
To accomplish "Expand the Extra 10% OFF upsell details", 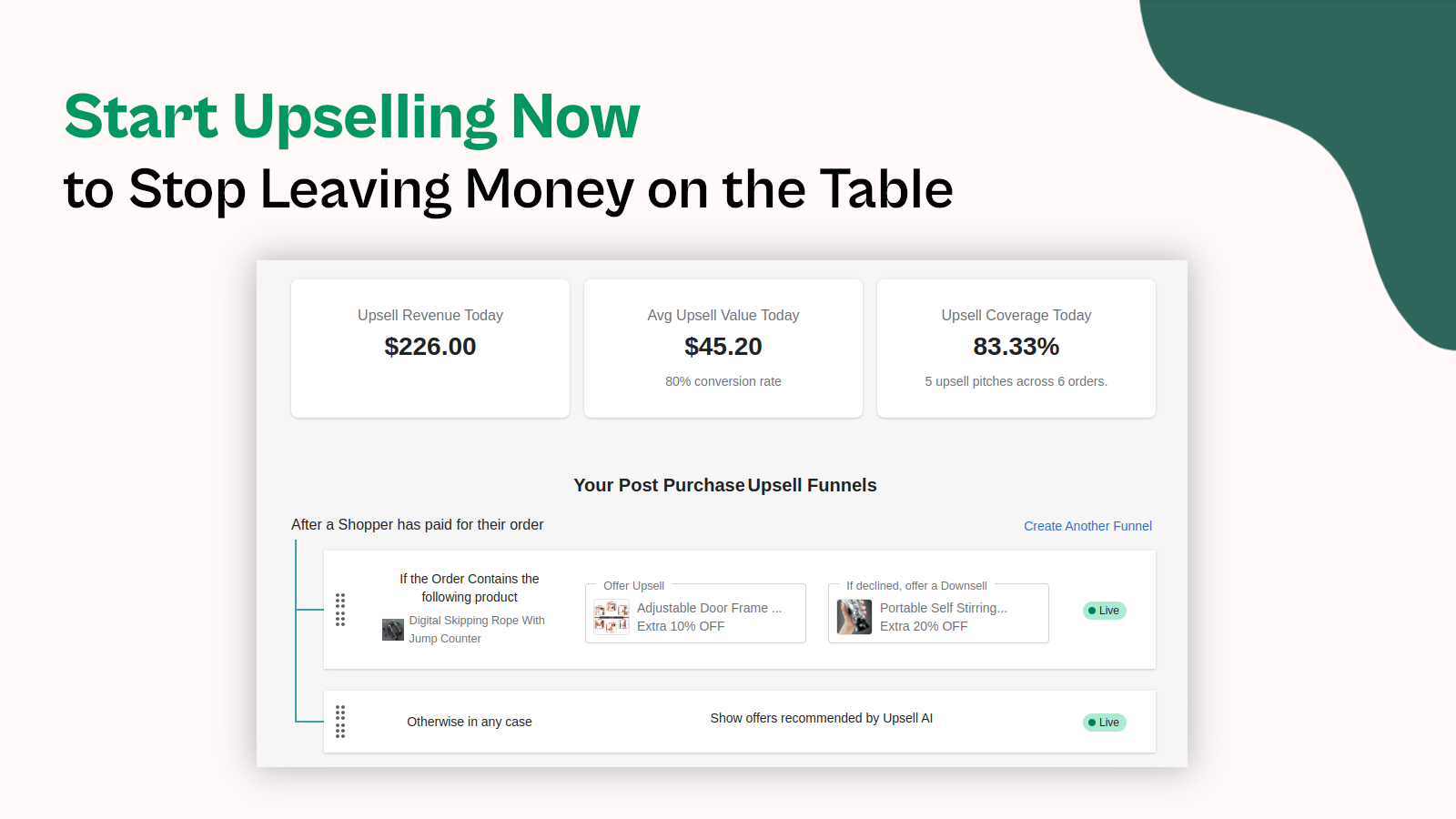I will coord(681,626).
